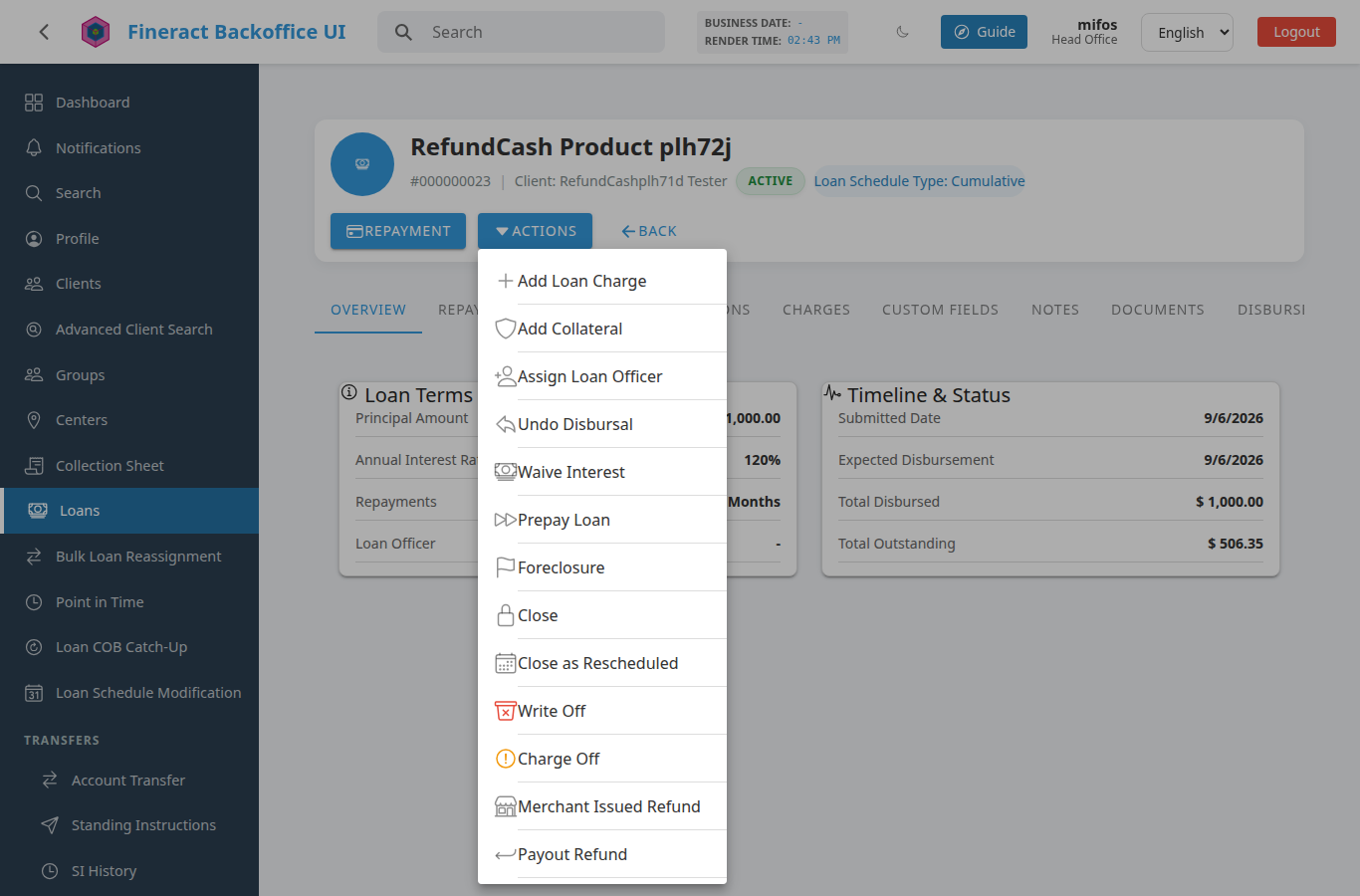
Task: Click the Logout button
Action: pos(1296,32)
